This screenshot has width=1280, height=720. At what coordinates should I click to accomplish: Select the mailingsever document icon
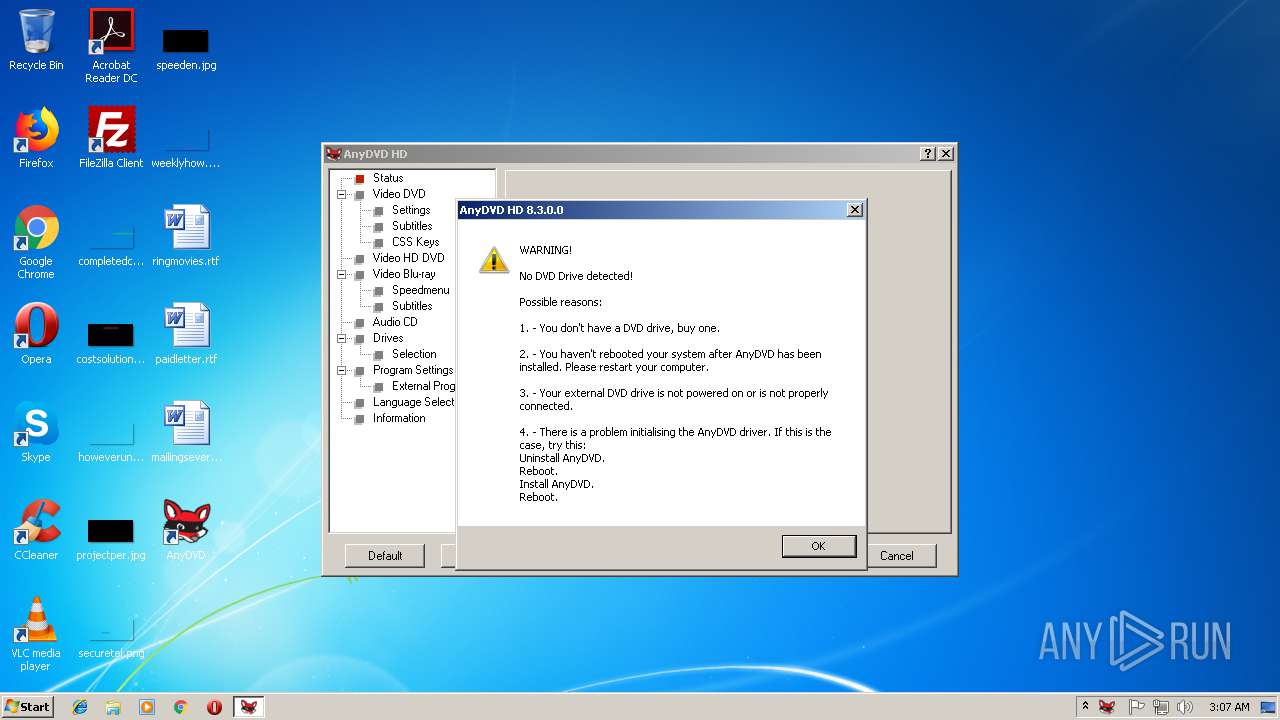coord(186,432)
